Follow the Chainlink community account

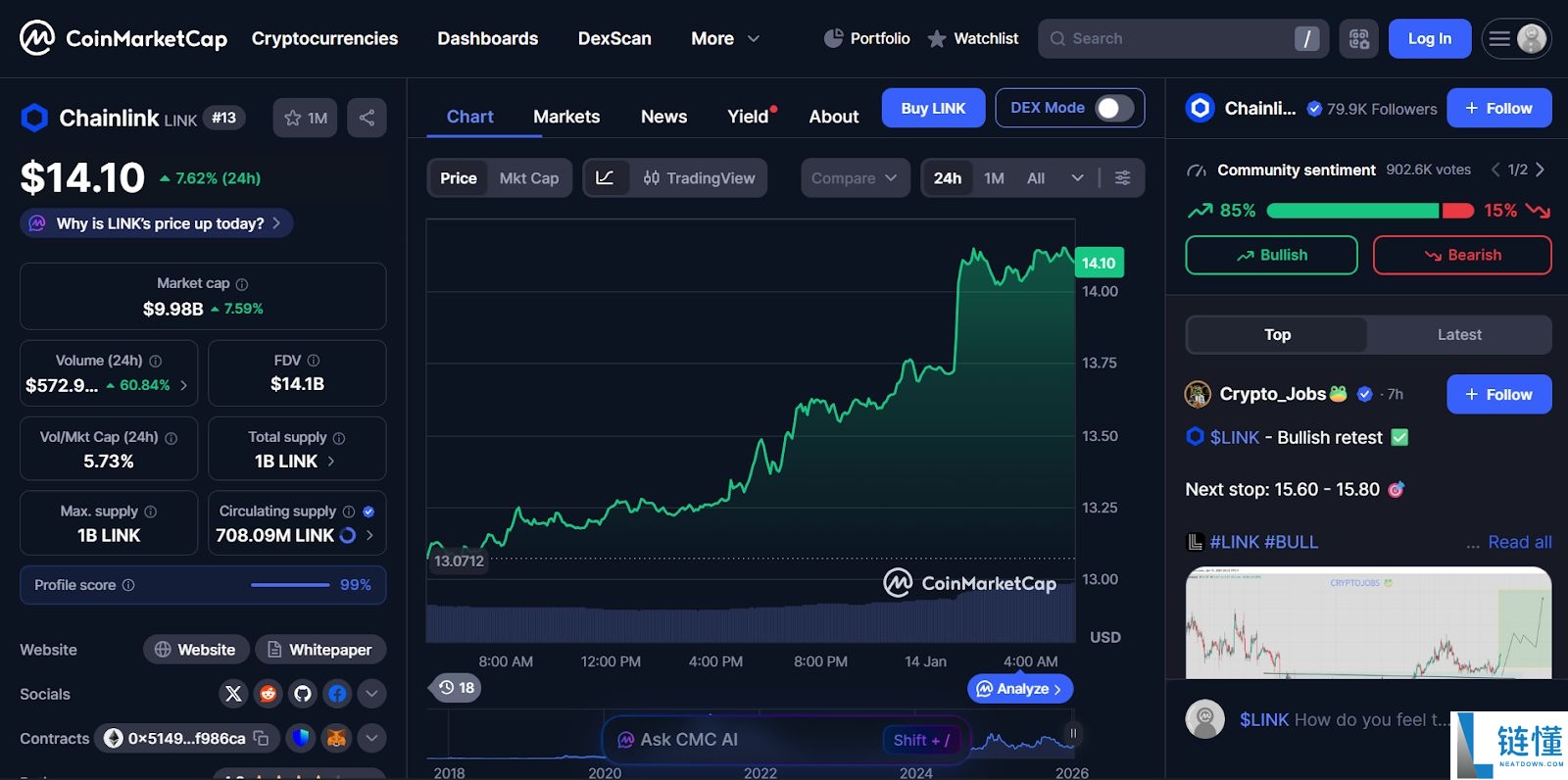pyautogui.click(x=1499, y=108)
